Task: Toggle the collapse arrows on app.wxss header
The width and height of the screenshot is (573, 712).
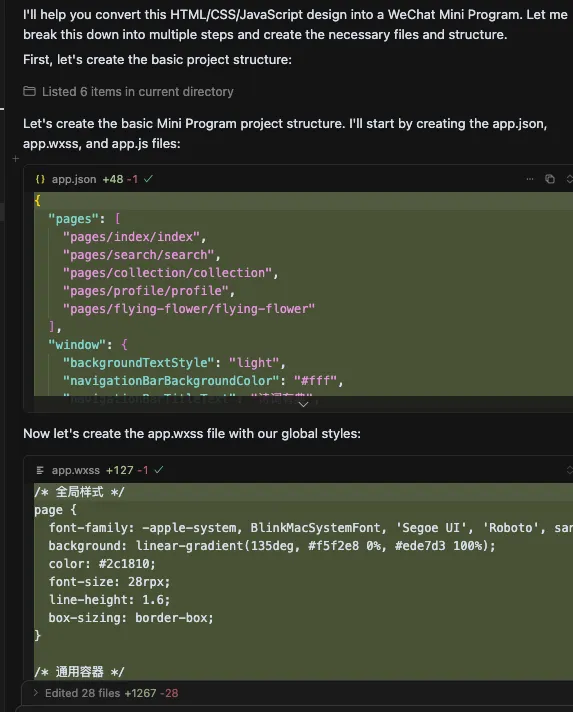Action: pyautogui.click(x=569, y=470)
